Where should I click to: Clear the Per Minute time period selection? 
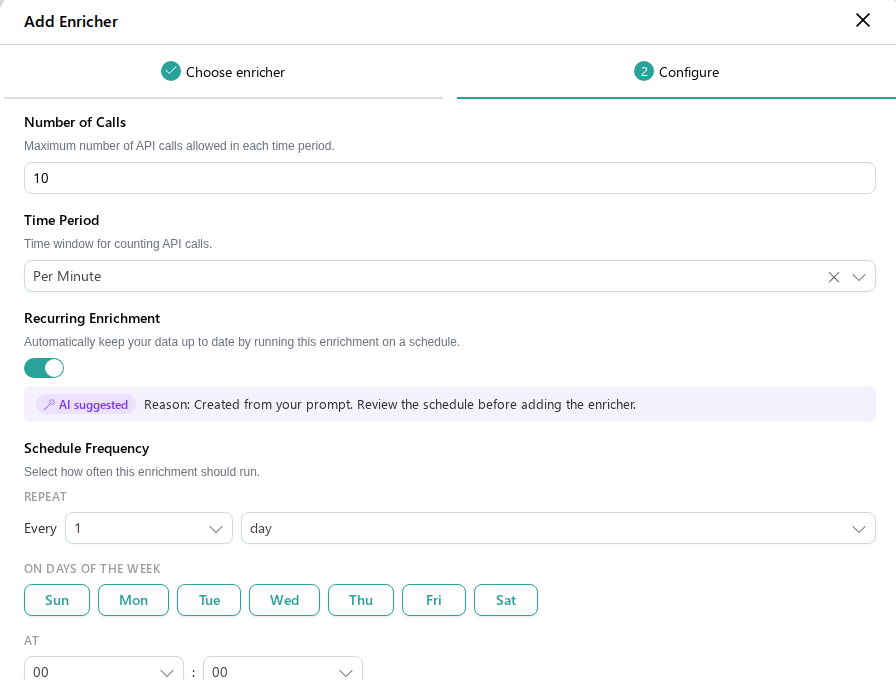click(x=834, y=277)
